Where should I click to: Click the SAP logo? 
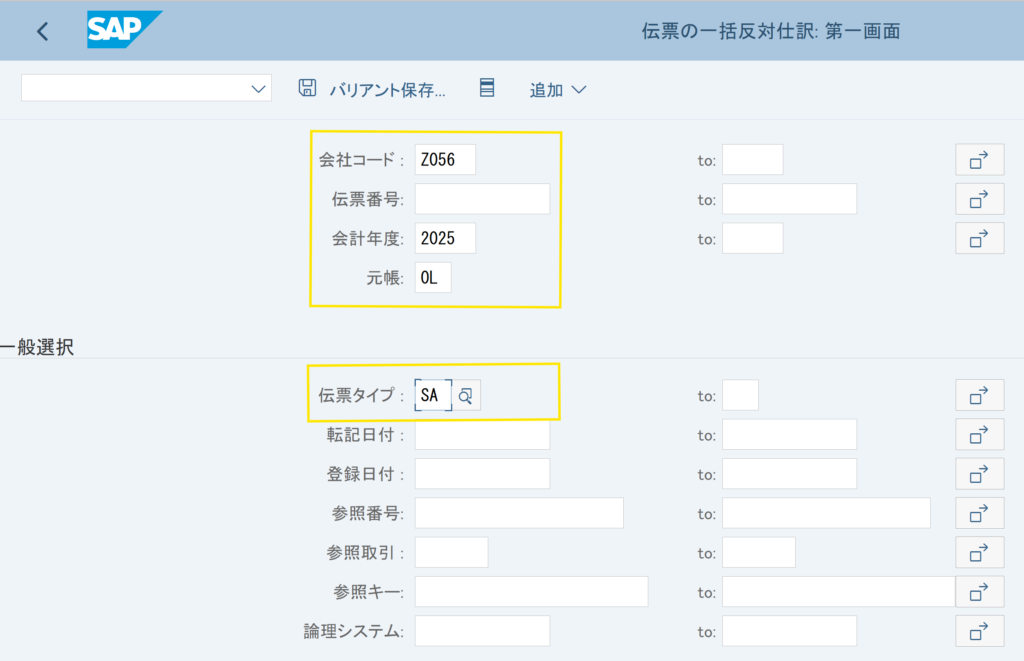(x=123, y=30)
